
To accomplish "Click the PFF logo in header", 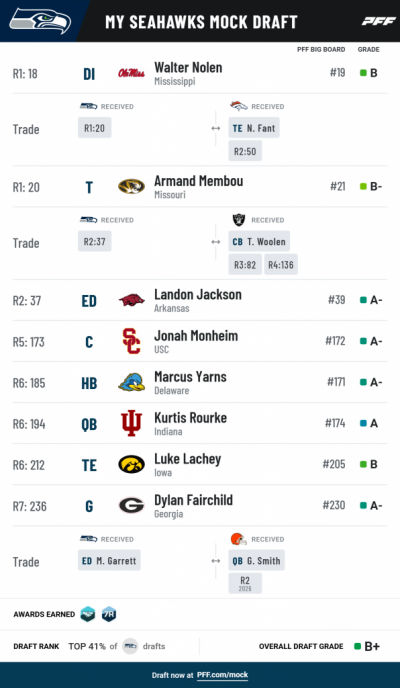I will point(379,21).
